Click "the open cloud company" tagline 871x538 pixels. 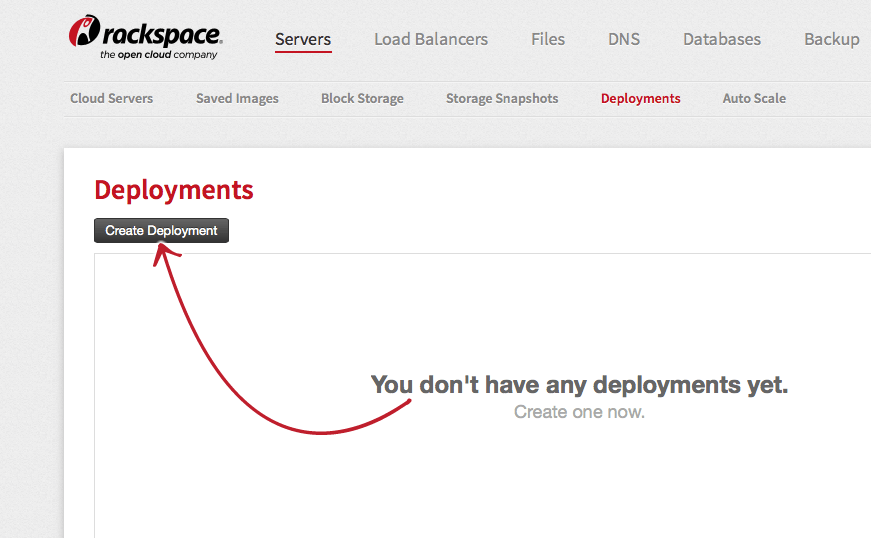(x=158, y=54)
